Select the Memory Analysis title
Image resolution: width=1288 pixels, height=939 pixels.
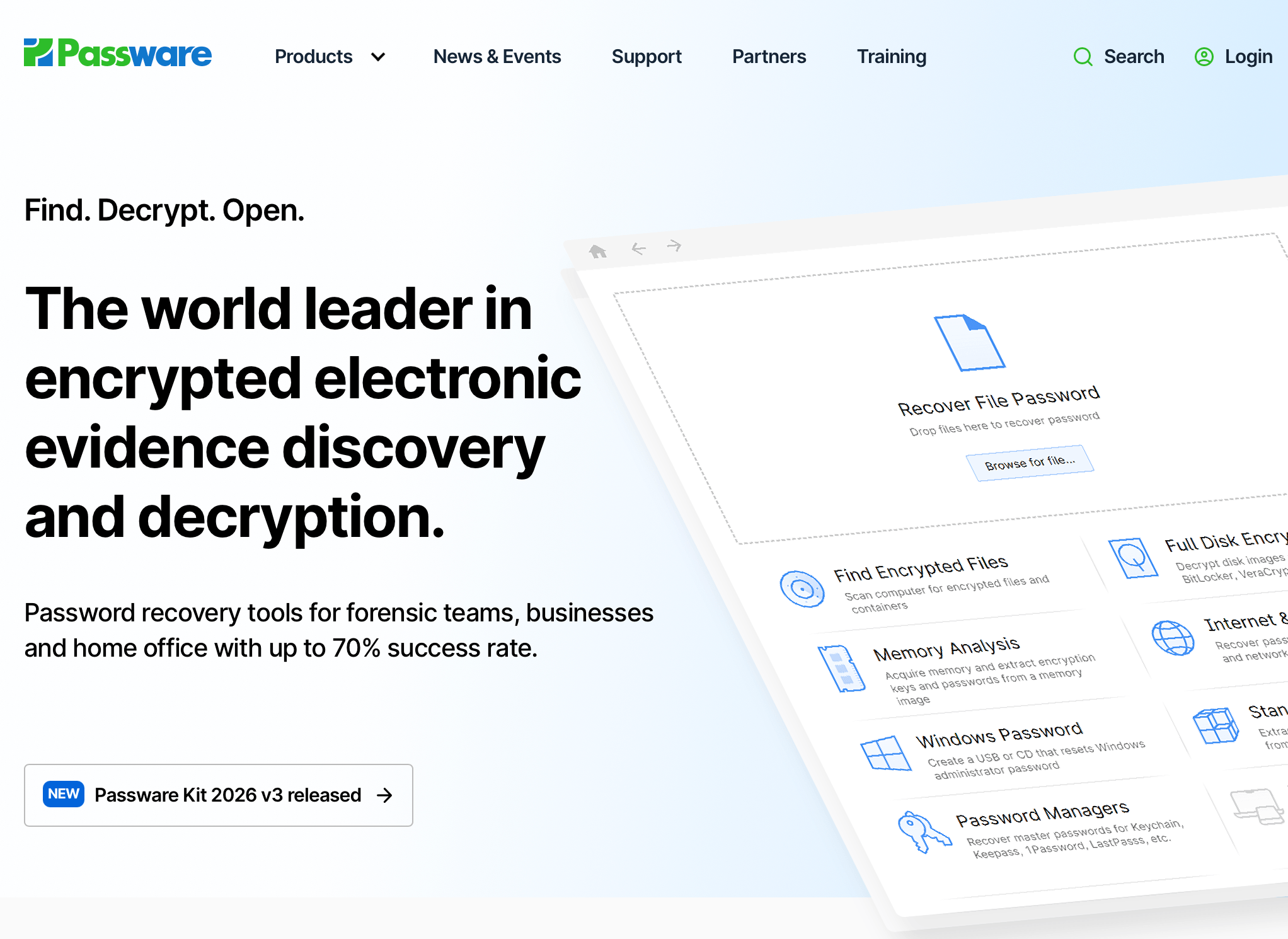pos(946,648)
